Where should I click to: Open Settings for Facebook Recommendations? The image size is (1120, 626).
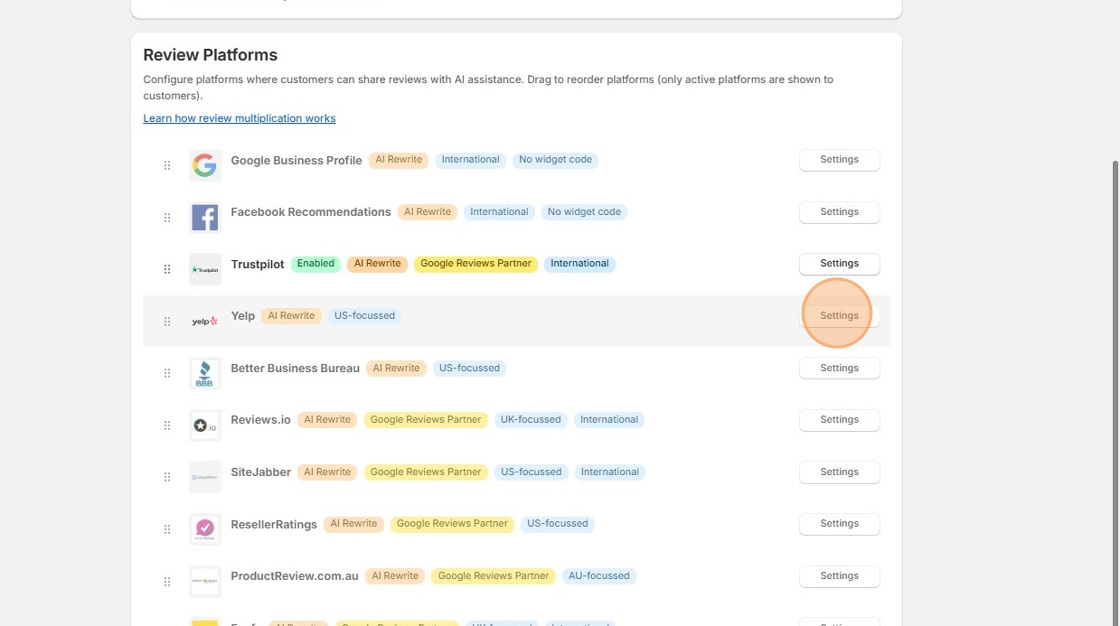coord(839,212)
